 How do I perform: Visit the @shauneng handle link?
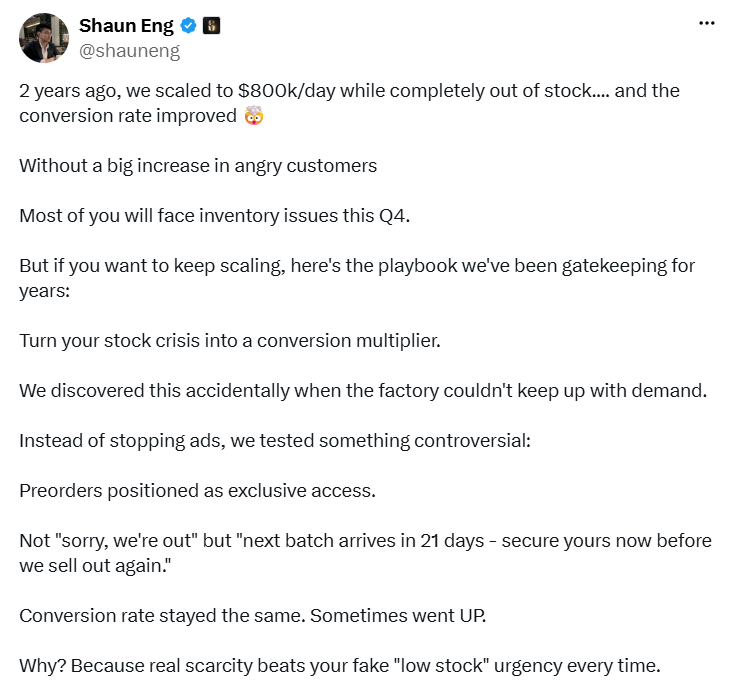tap(129, 50)
